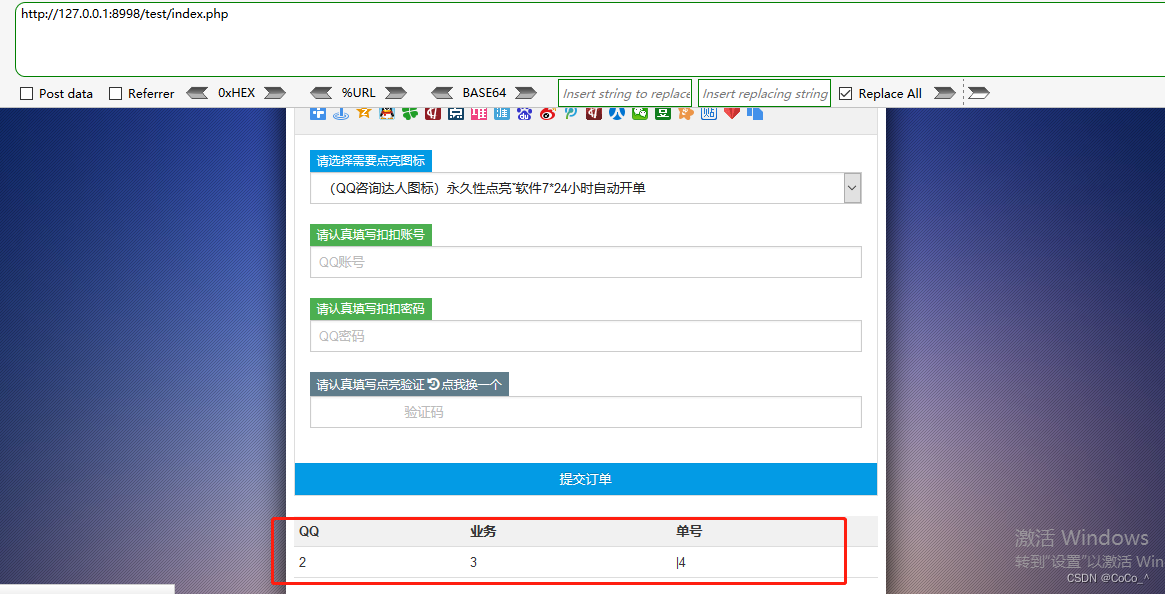The width and height of the screenshot is (1165, 594).
Task: Click the %URL decode left arrow
Action: coord(321,93)
